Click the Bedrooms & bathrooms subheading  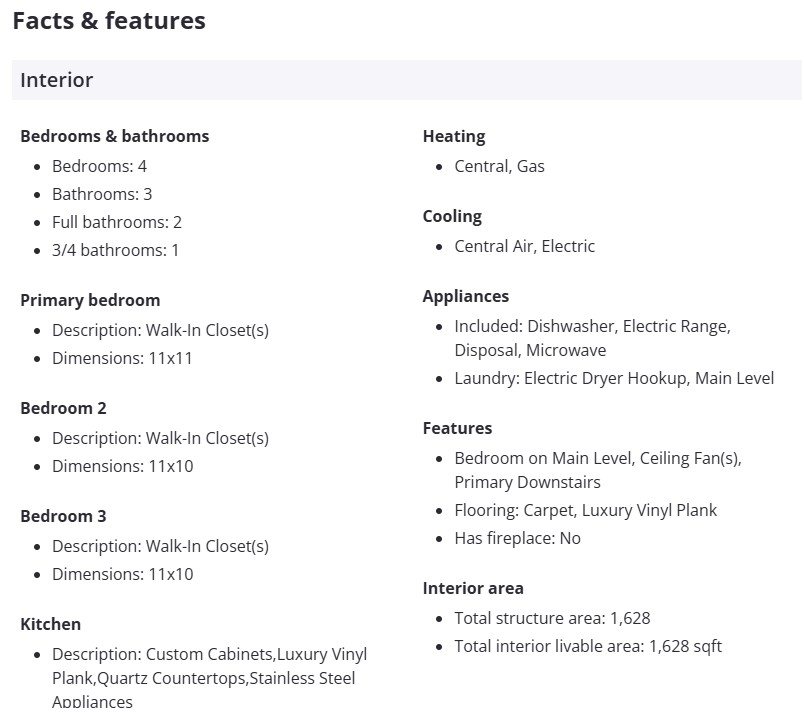[114, 136]
